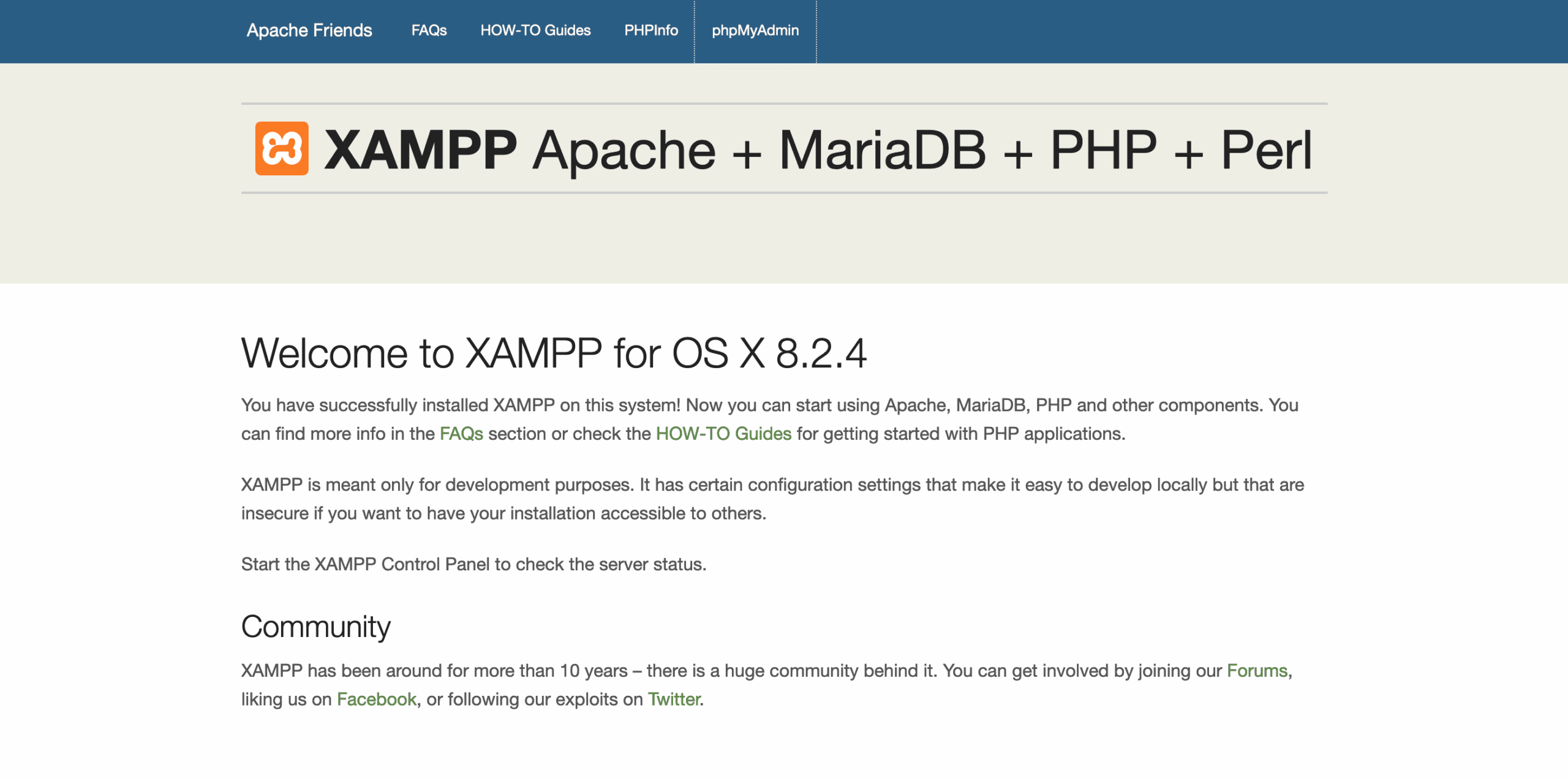Viewport: 1568px width, 781px height.
Task: Click the word MariaDB in the banner title
Action: [882, 150]
